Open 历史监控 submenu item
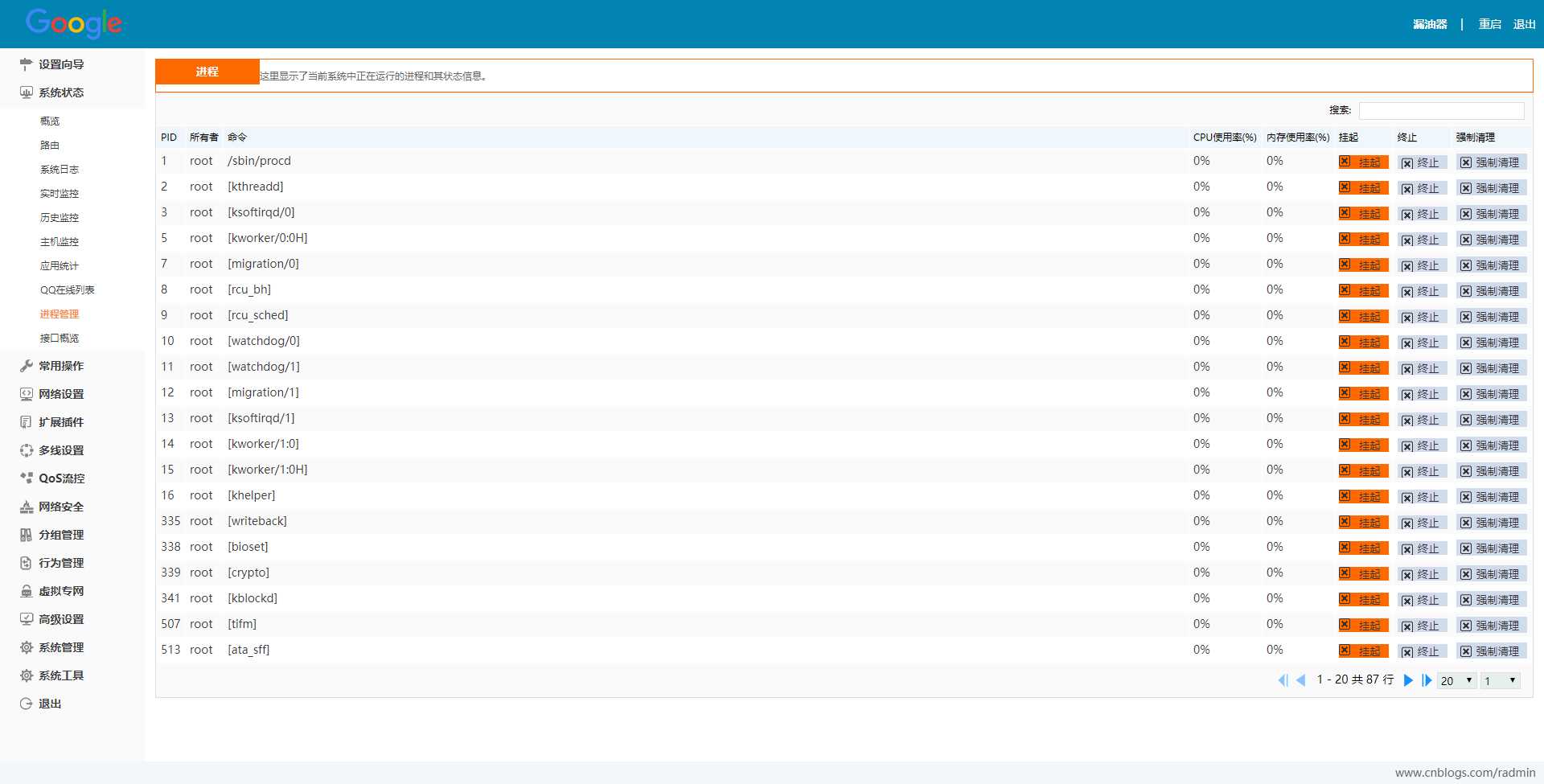This screenshot has width=1544, height=784. tap(60, 218)
